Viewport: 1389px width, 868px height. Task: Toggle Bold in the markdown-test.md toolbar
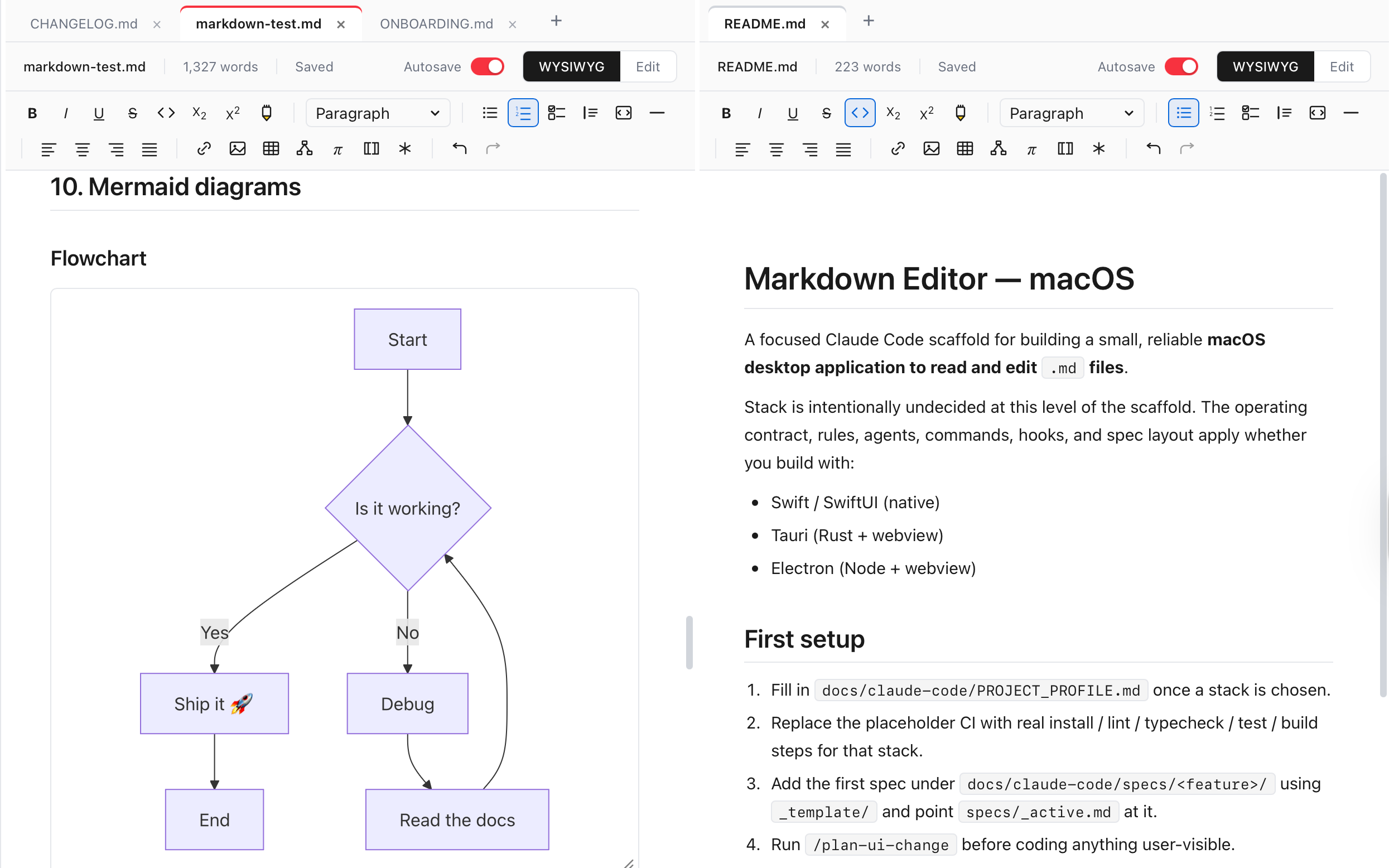[32, 113]
